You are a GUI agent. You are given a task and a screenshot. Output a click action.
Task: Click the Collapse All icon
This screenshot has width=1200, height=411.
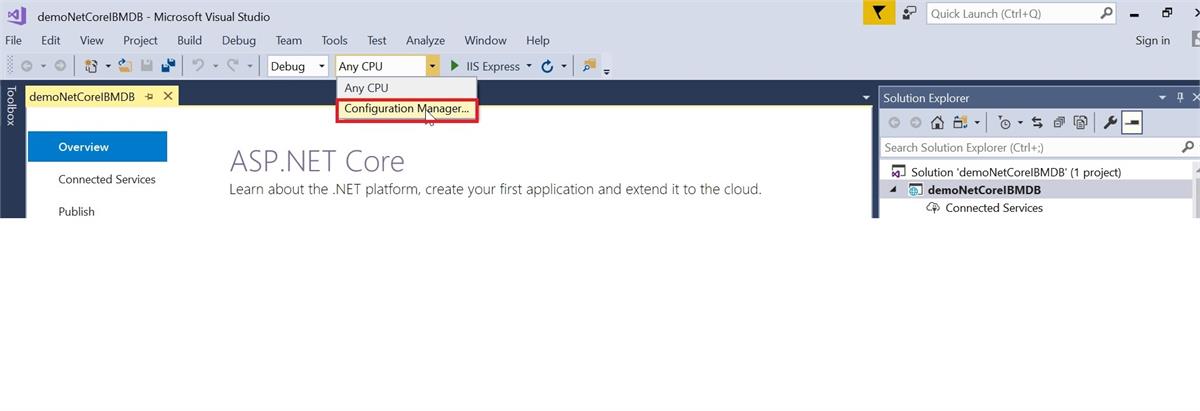[x=1059, y=123]
